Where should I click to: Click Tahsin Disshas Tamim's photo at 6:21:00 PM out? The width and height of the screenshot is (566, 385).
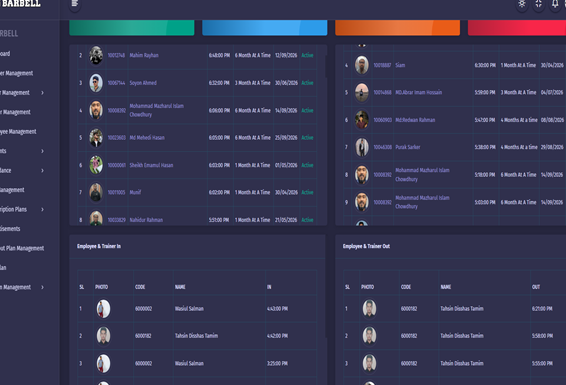[369, 309]
